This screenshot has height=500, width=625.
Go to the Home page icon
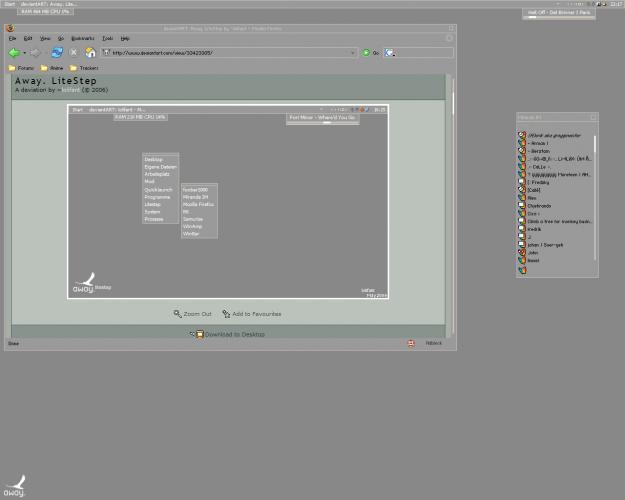(x=90, y=52)
